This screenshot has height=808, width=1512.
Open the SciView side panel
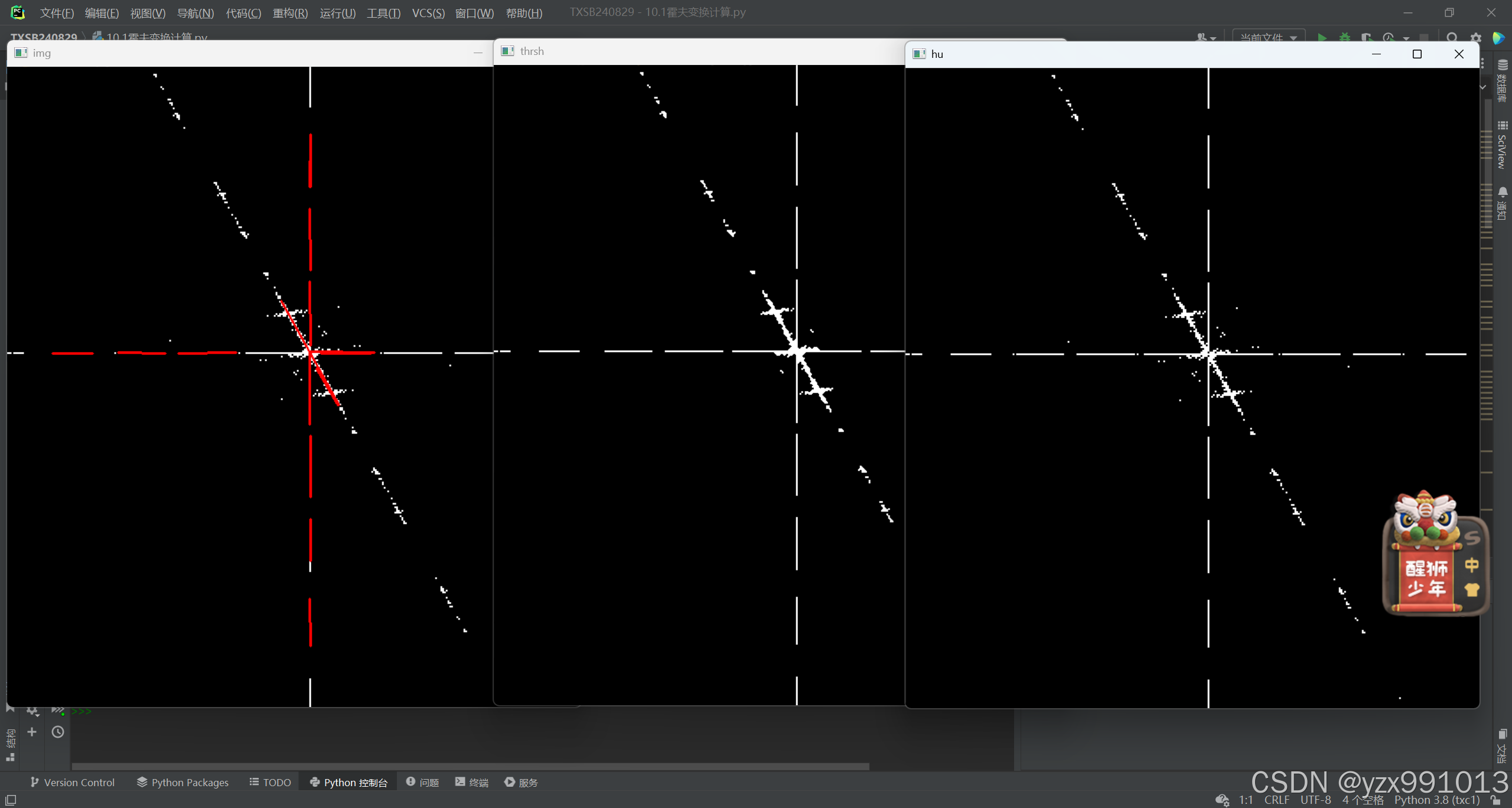pyautogui.click(x=1503, y=145)
